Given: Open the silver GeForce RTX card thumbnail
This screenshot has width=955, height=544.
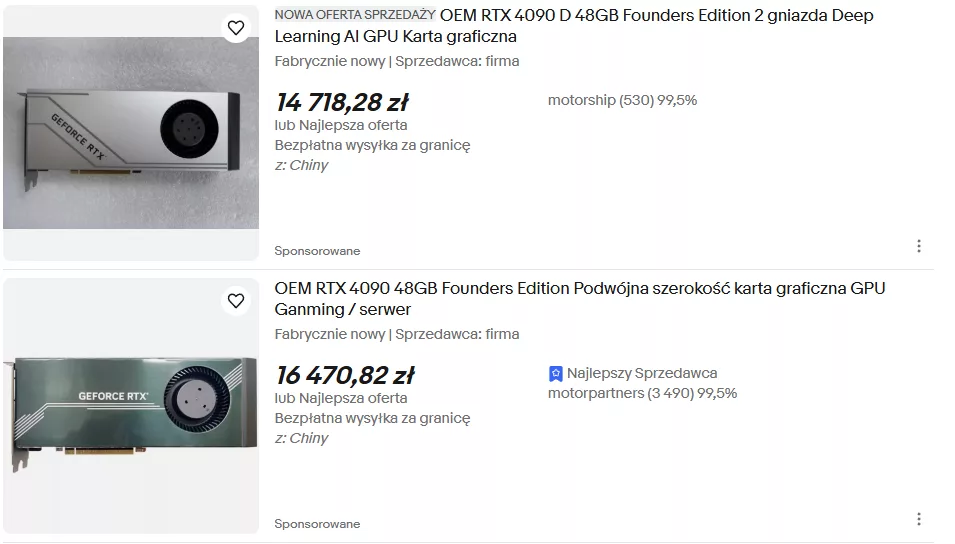Looking at the screenshot, I should tap(130, 133).
